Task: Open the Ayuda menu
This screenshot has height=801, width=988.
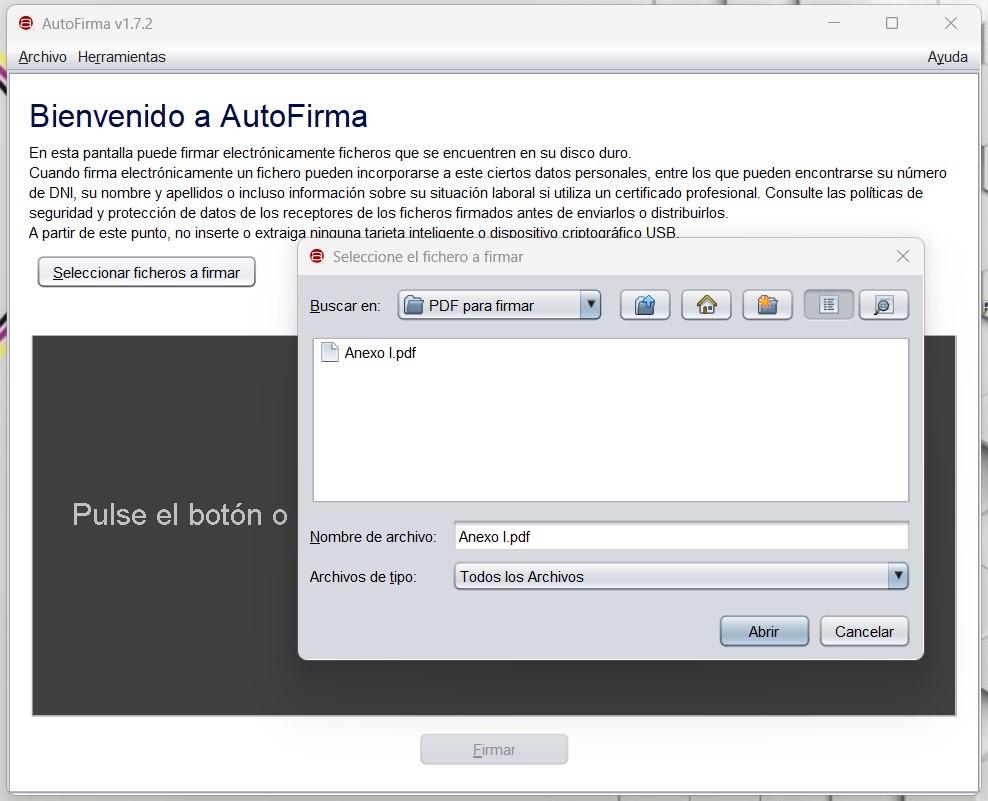Action: point(947,57)
